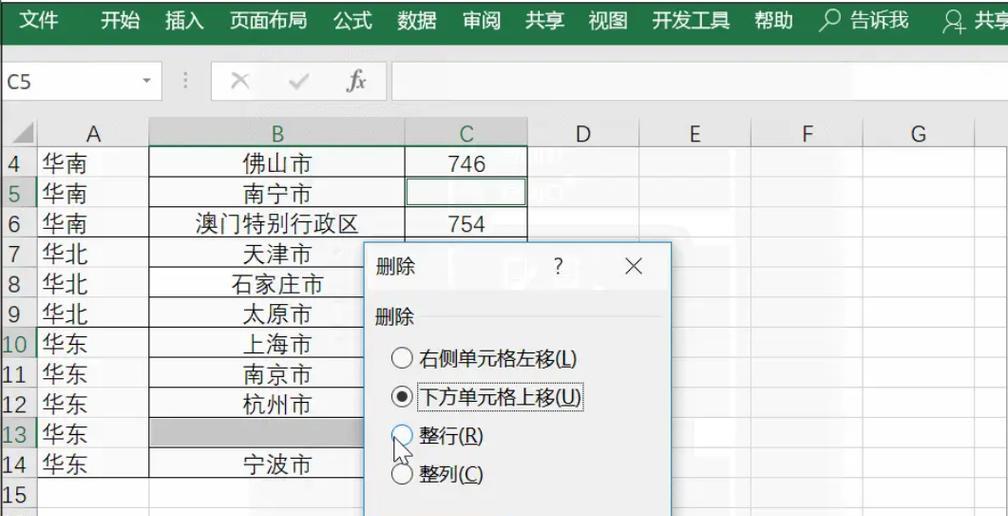Select column E header
This screenshot has width=1008, height=516.
click(694, 134)
